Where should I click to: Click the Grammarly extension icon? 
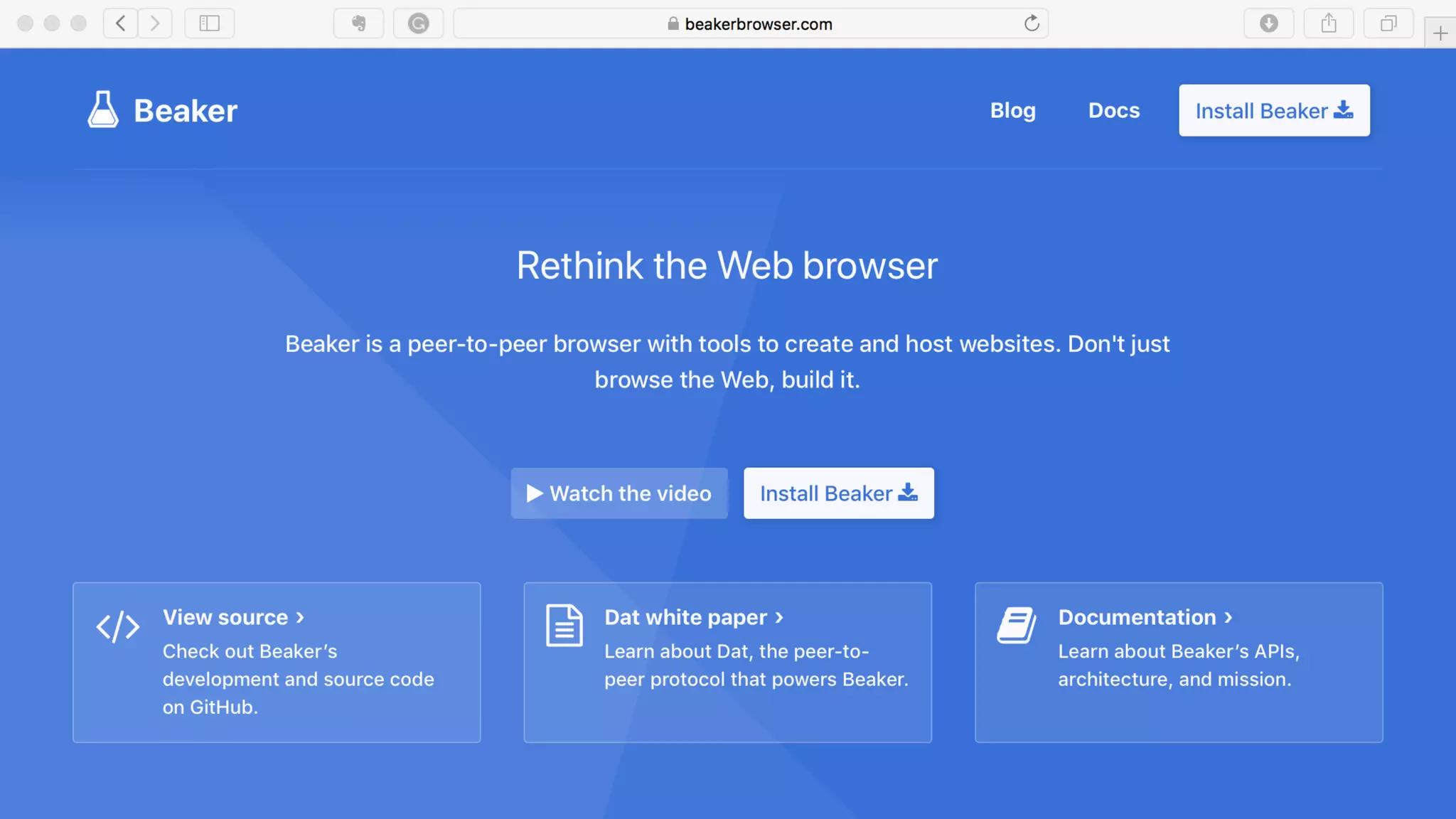point(418,23)
